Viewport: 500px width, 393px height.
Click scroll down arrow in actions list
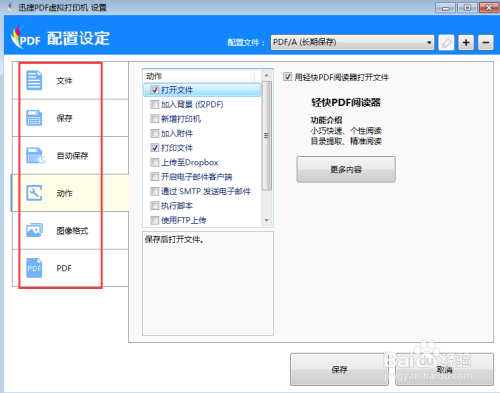(x=266, y=220)
